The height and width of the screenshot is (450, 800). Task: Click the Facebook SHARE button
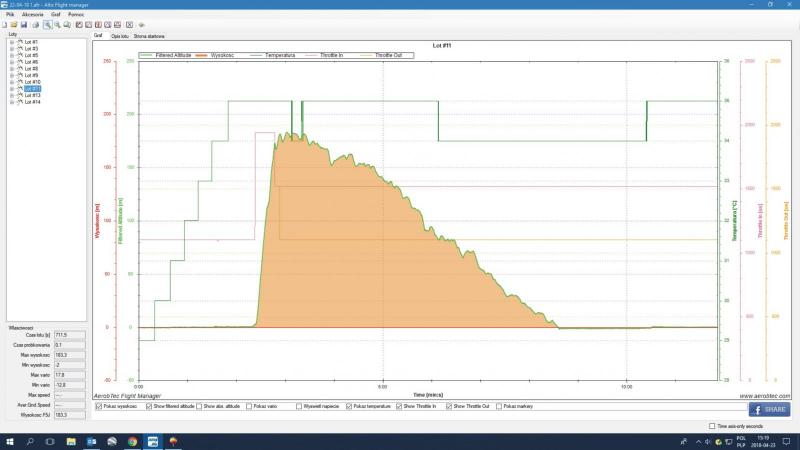pyautogui.click(x=769, y=409)
